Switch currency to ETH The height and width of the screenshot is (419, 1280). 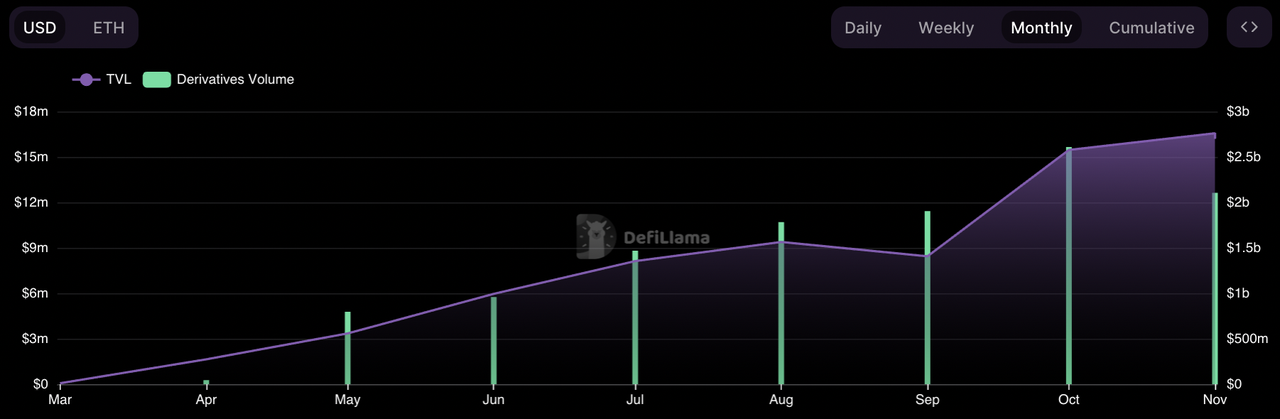coord(108,27)
